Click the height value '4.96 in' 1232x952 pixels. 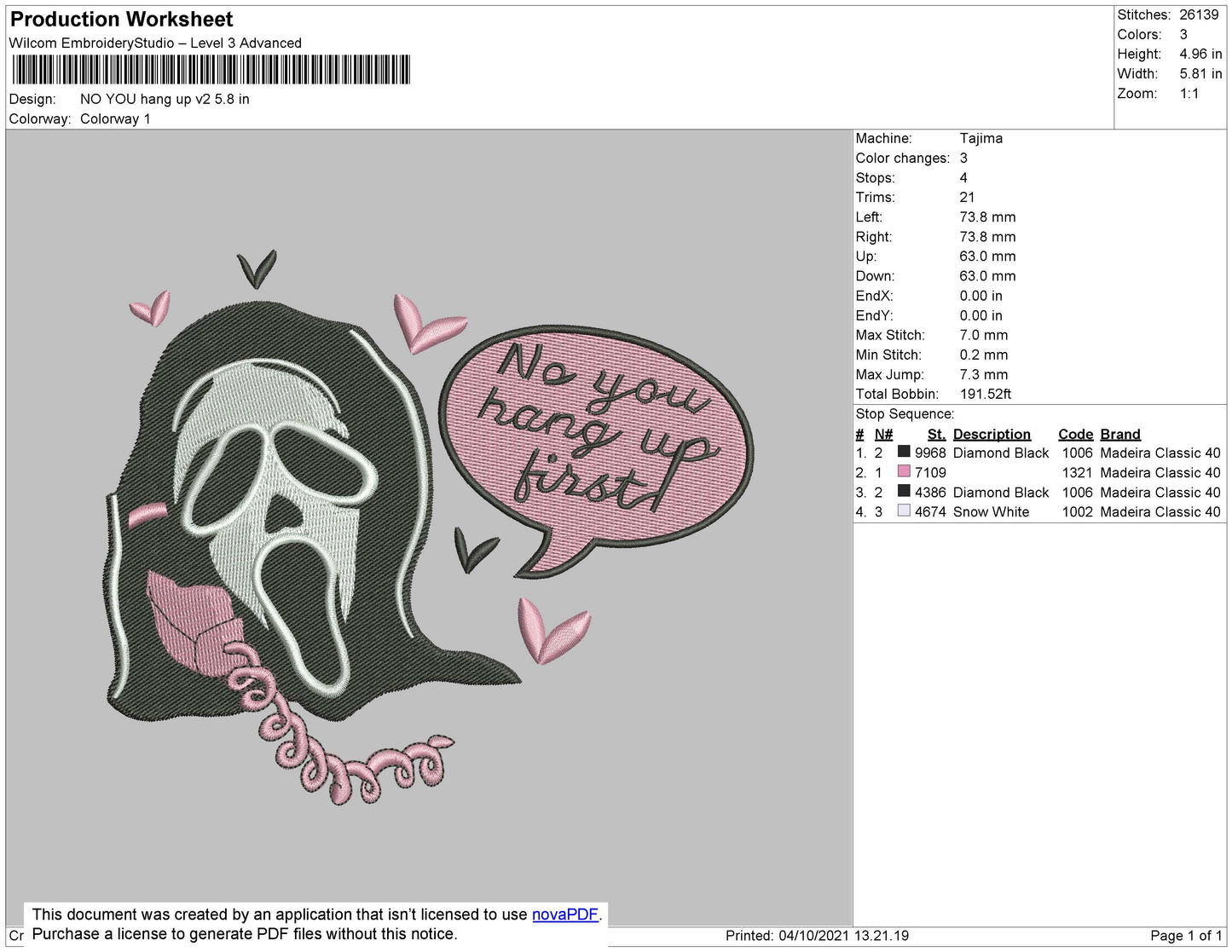point(1200,54)
